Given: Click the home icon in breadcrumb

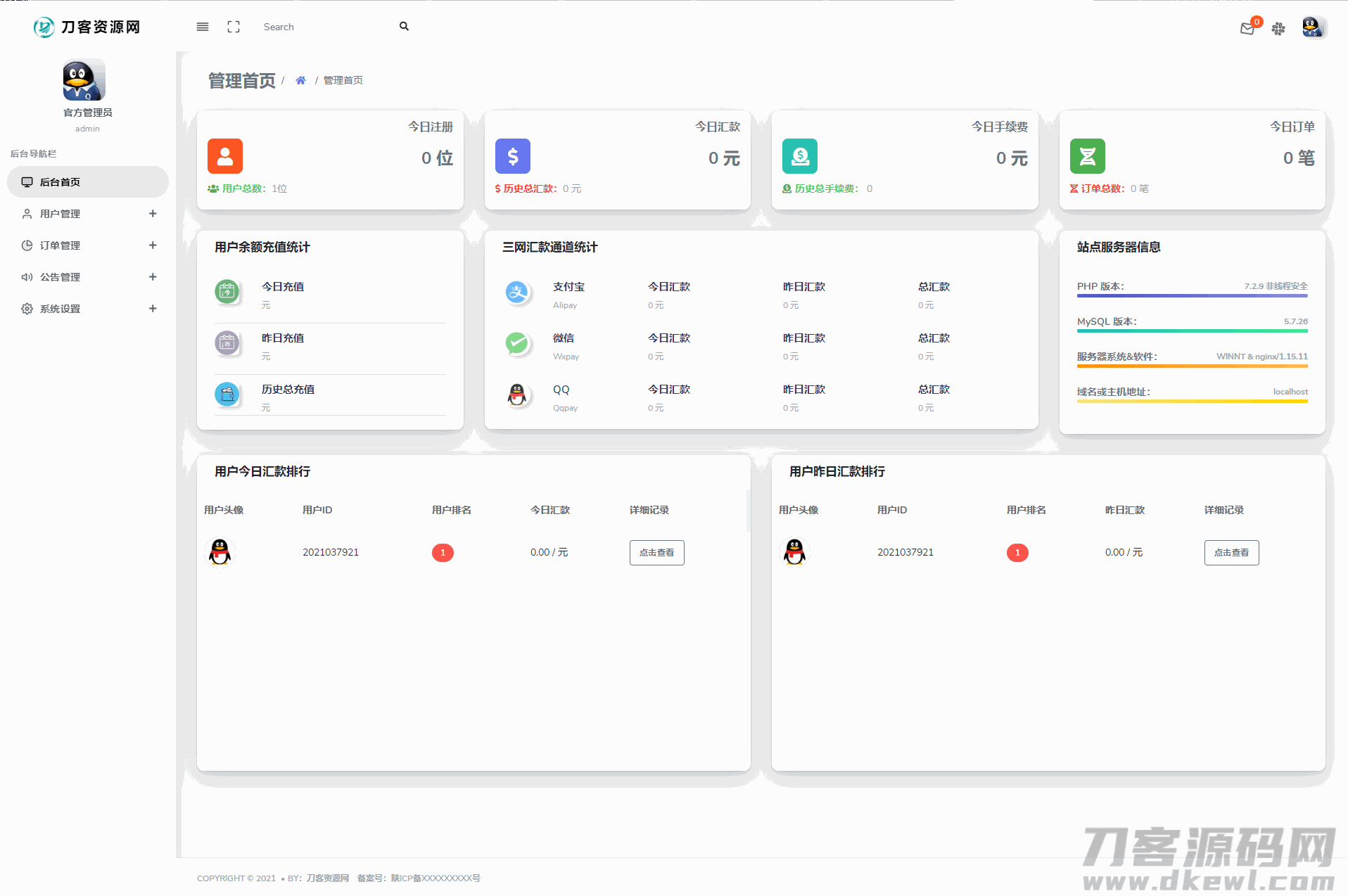Looking at the screenshot, I should [x=300, y=80].
